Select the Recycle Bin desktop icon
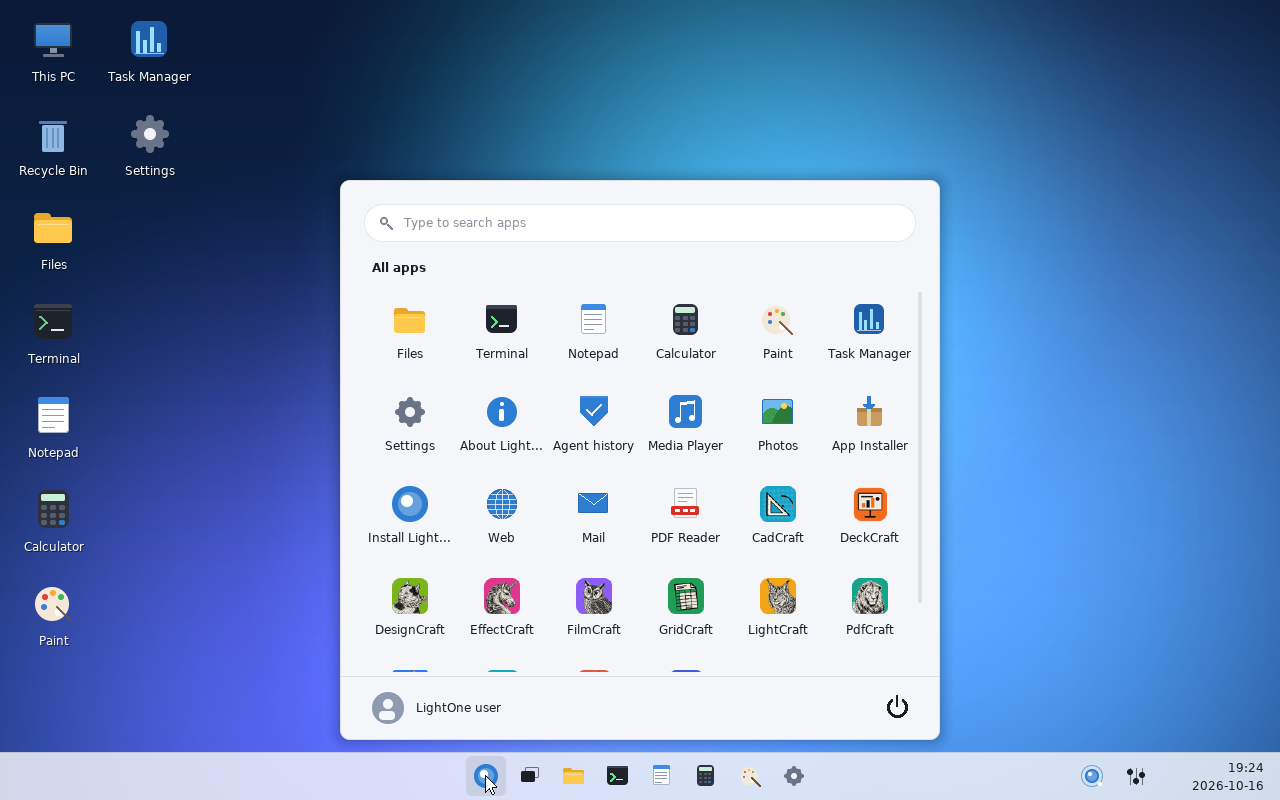 click(53, 148)
